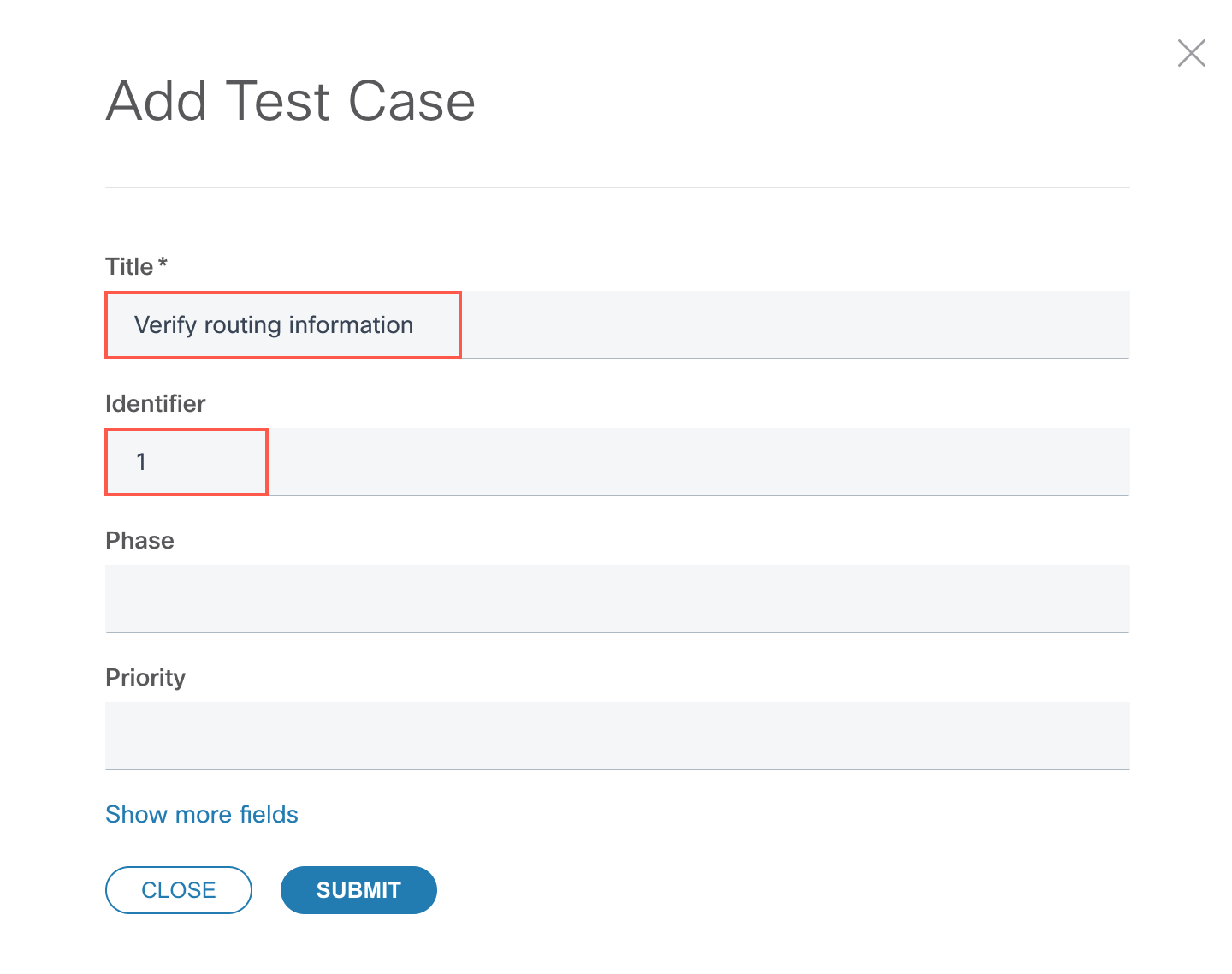Click the Title input field

[617, 324]
